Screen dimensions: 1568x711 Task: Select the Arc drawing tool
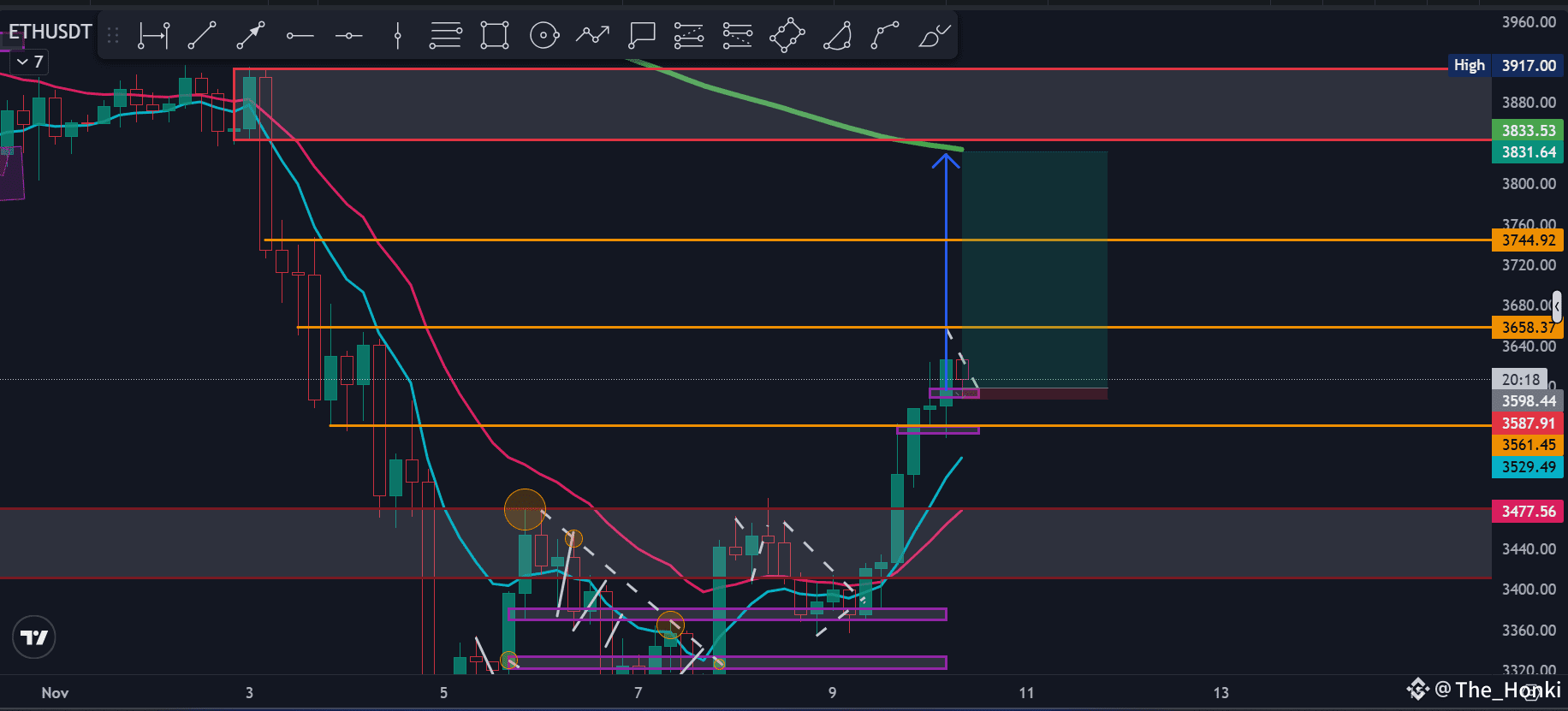(x=837, y=36)
